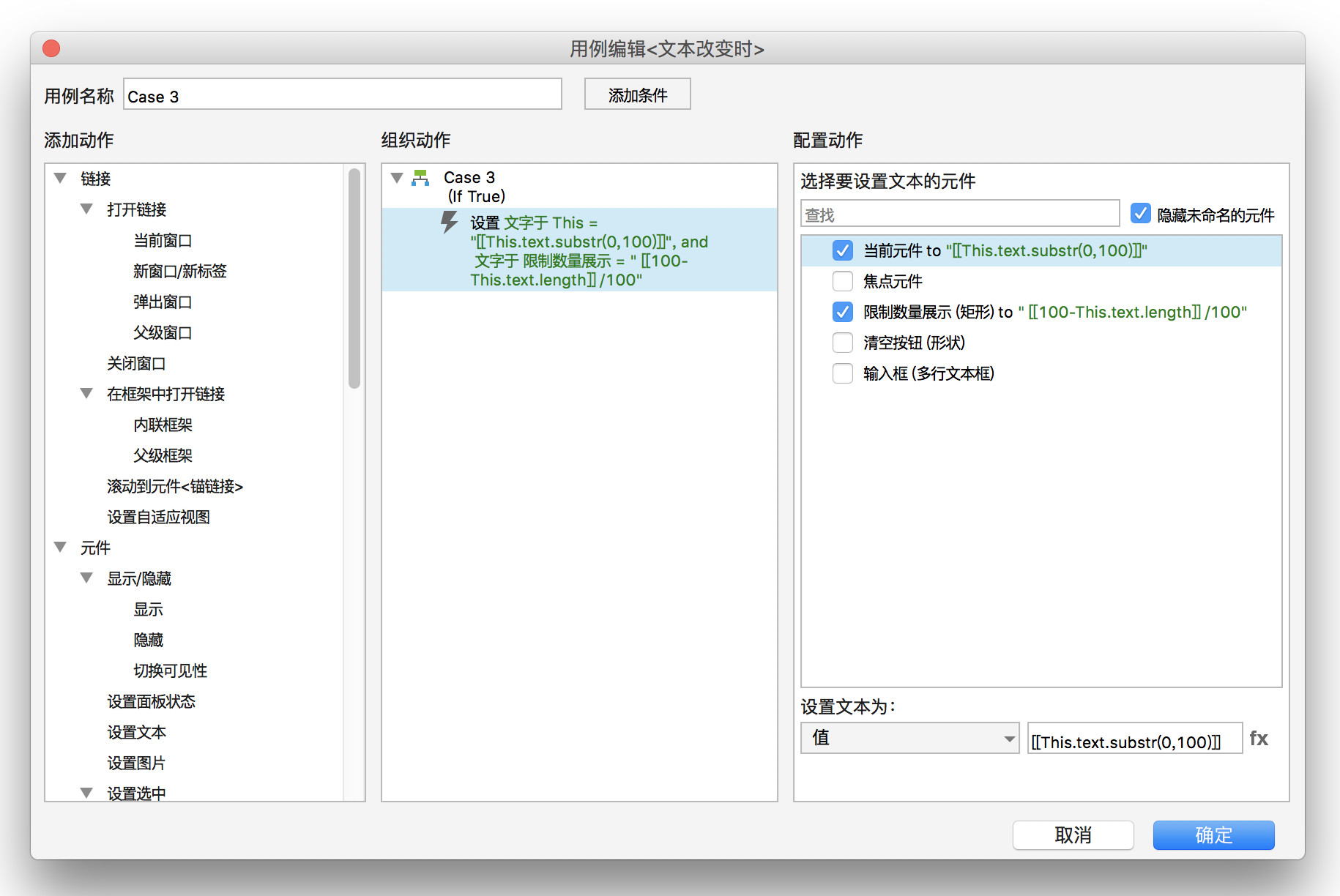Click the red close window button

(51, 48)
